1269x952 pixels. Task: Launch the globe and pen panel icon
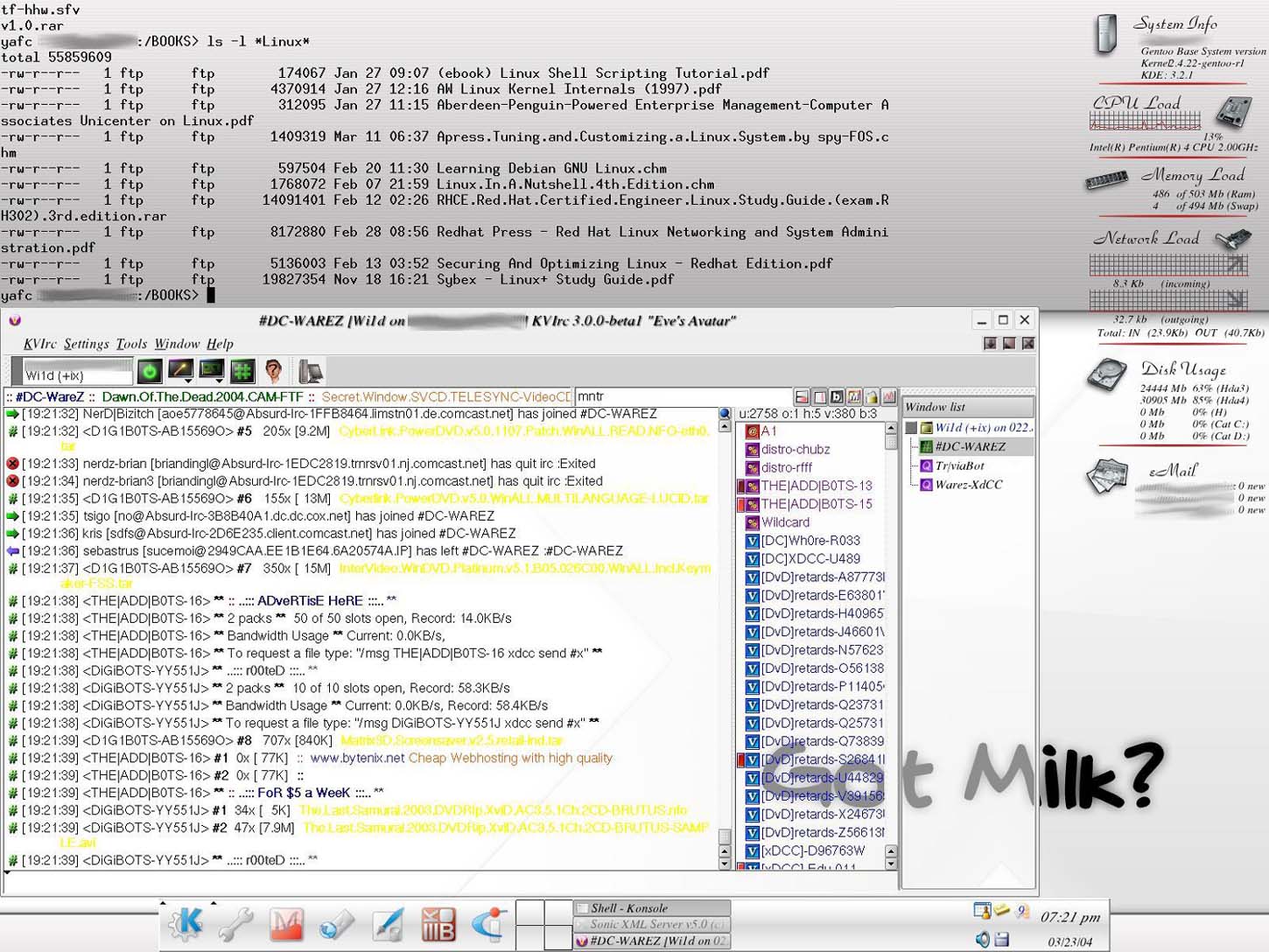(x=336, y=925)
